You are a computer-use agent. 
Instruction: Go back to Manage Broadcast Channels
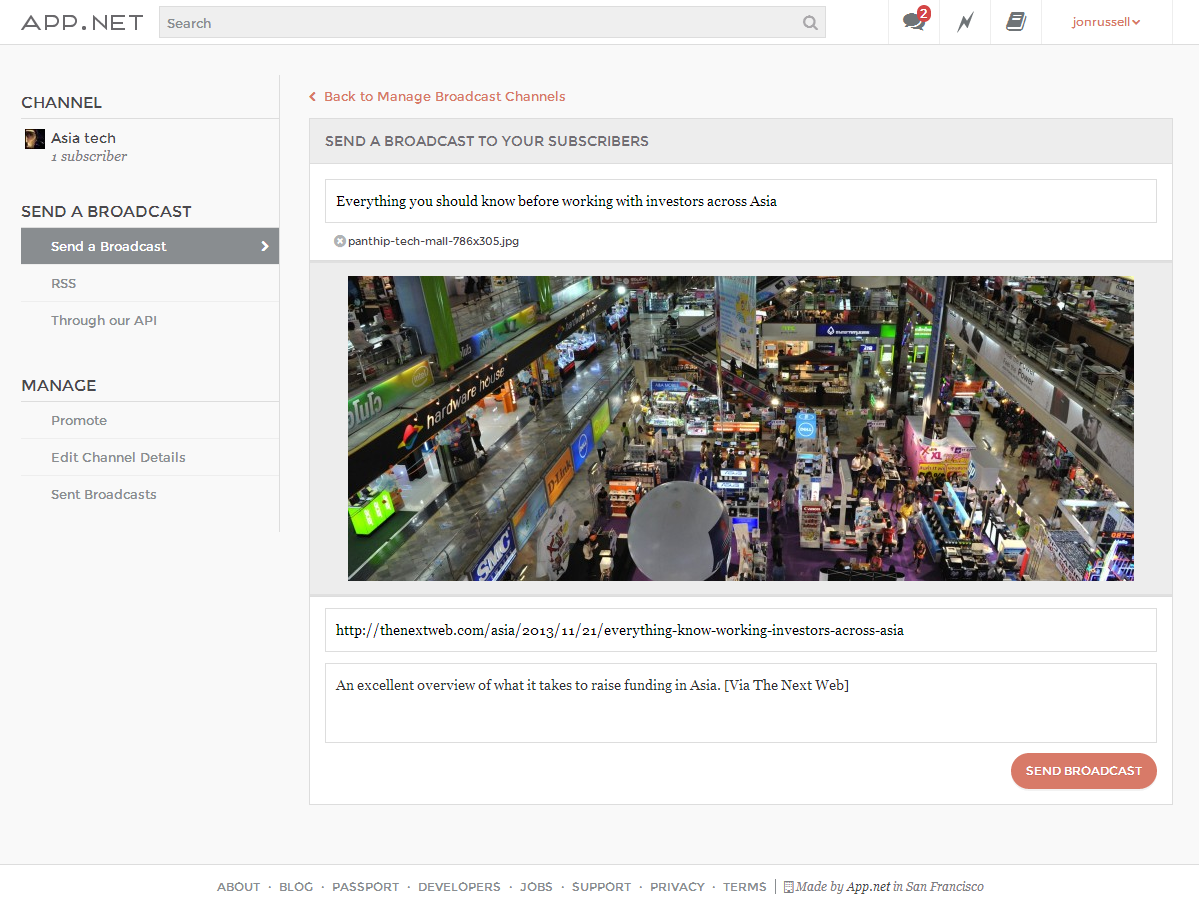(437, 96)
